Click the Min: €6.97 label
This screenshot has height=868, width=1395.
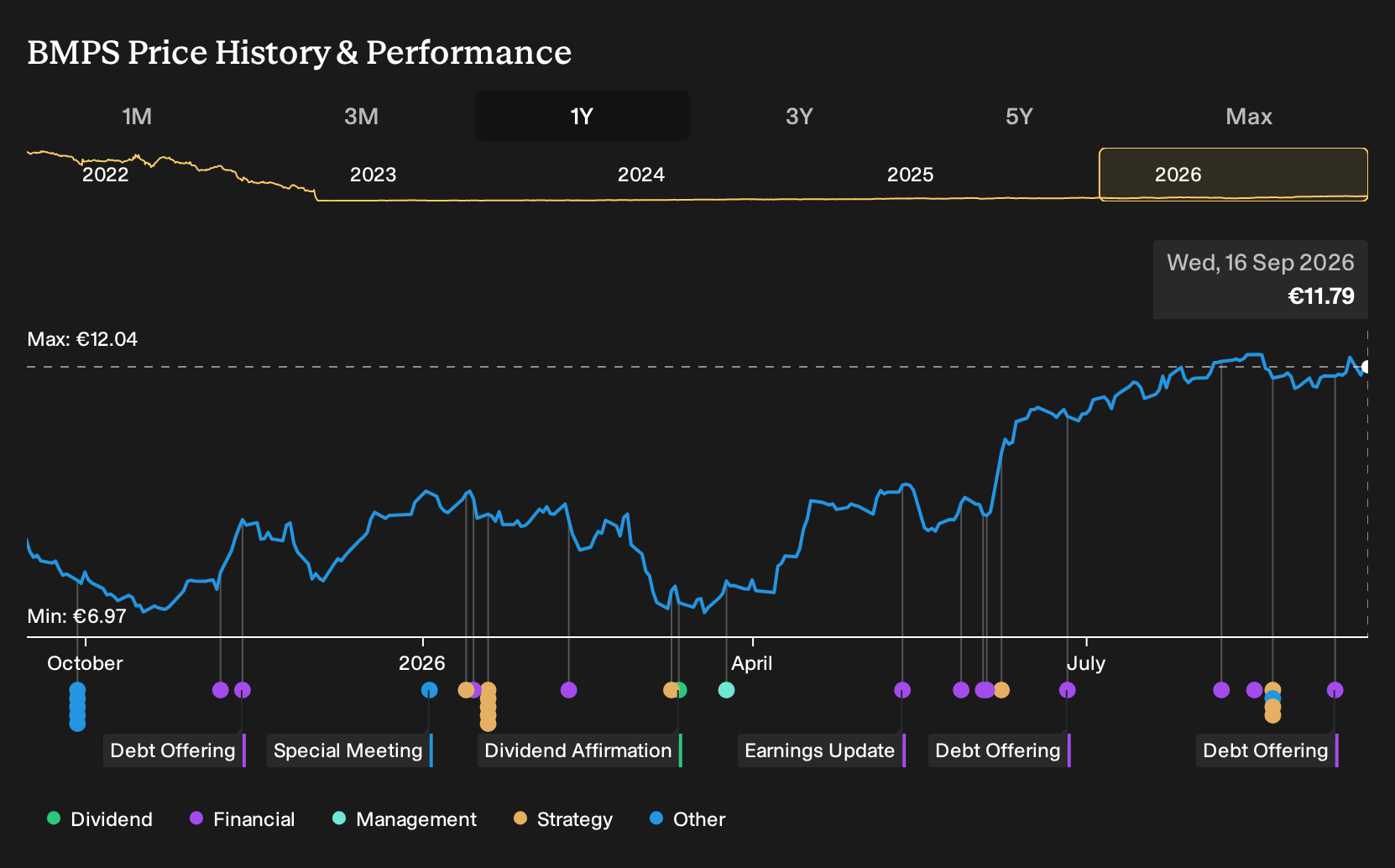[x=76, y=616]
